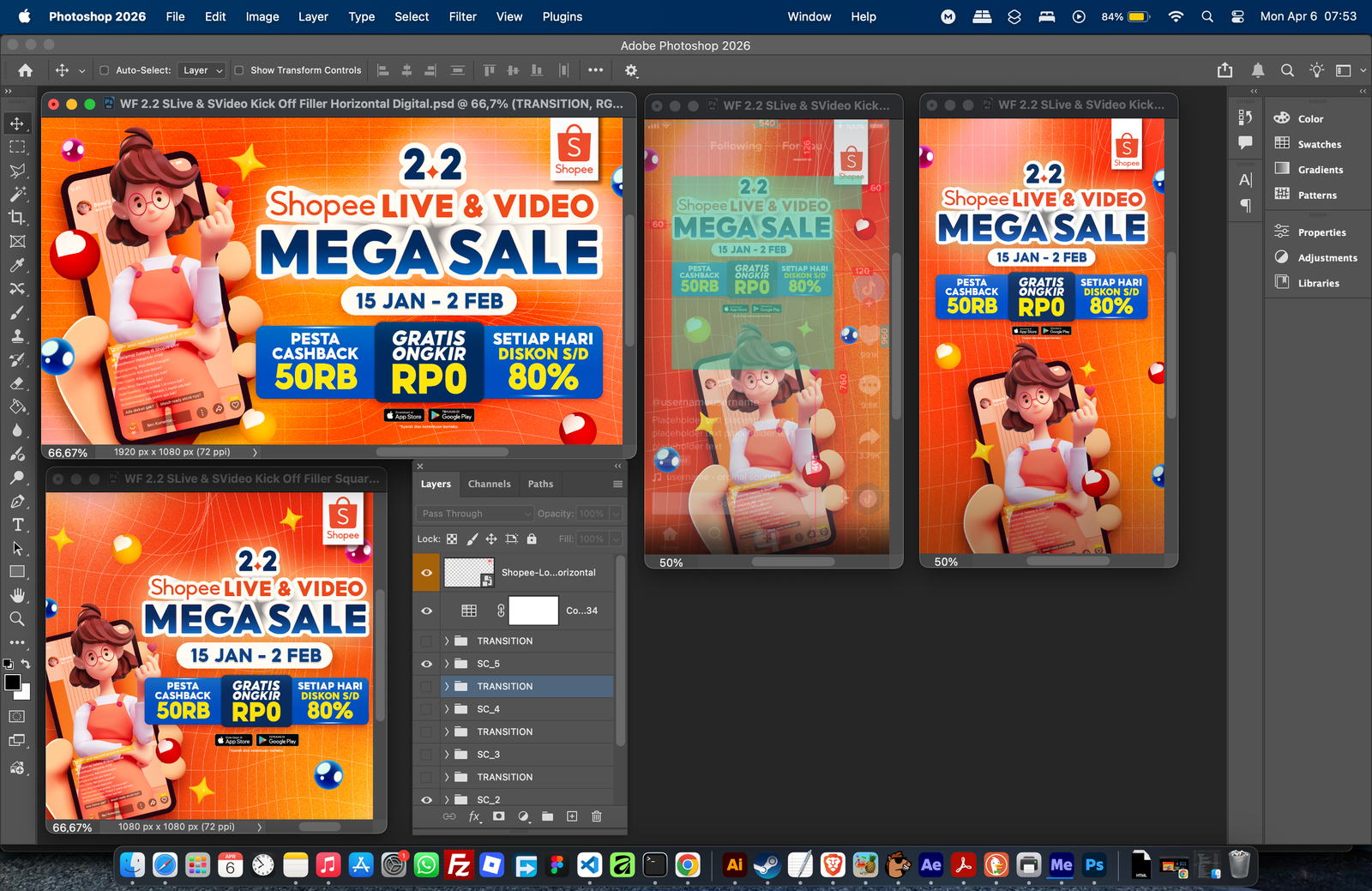Select the Clone Stamp tool
The image size is (1372, 891).
coord(17,336)
